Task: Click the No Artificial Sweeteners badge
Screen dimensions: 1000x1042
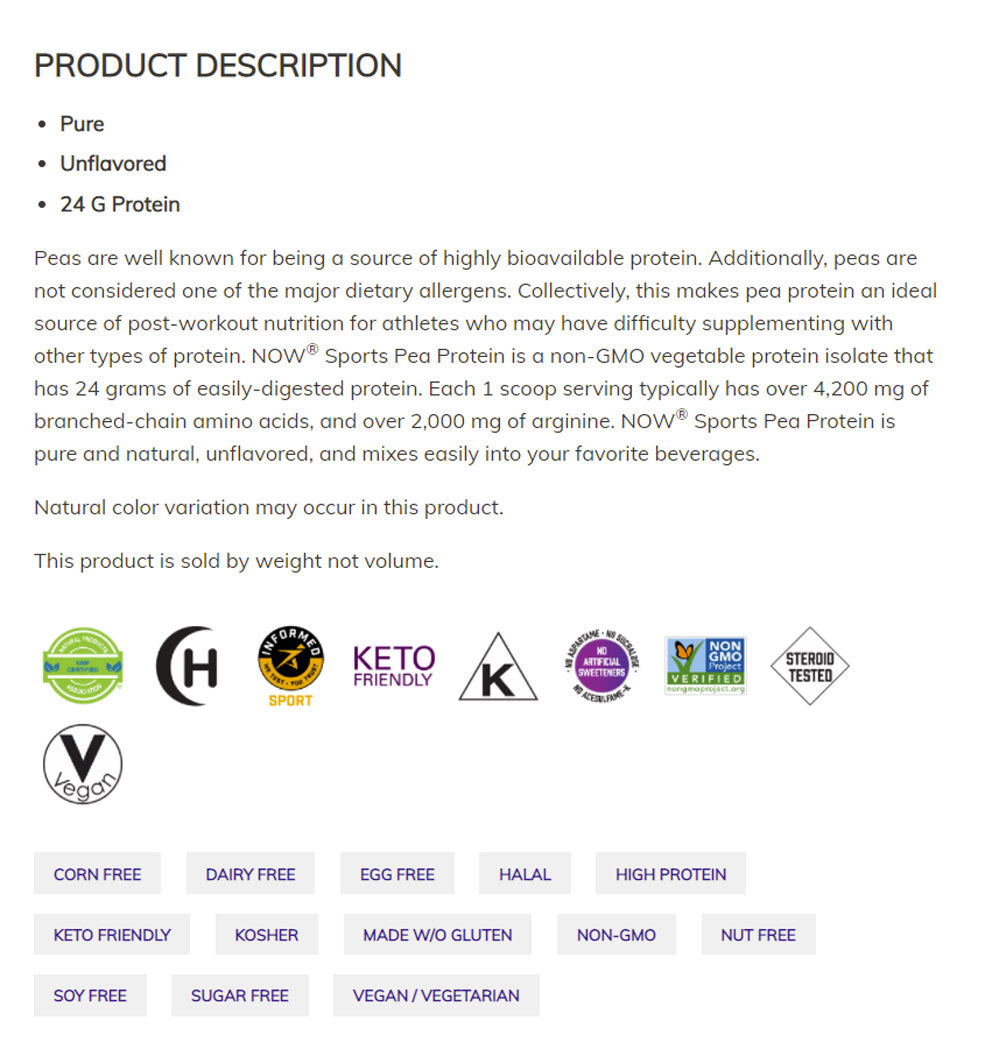Action: click(x=601, y=666)
